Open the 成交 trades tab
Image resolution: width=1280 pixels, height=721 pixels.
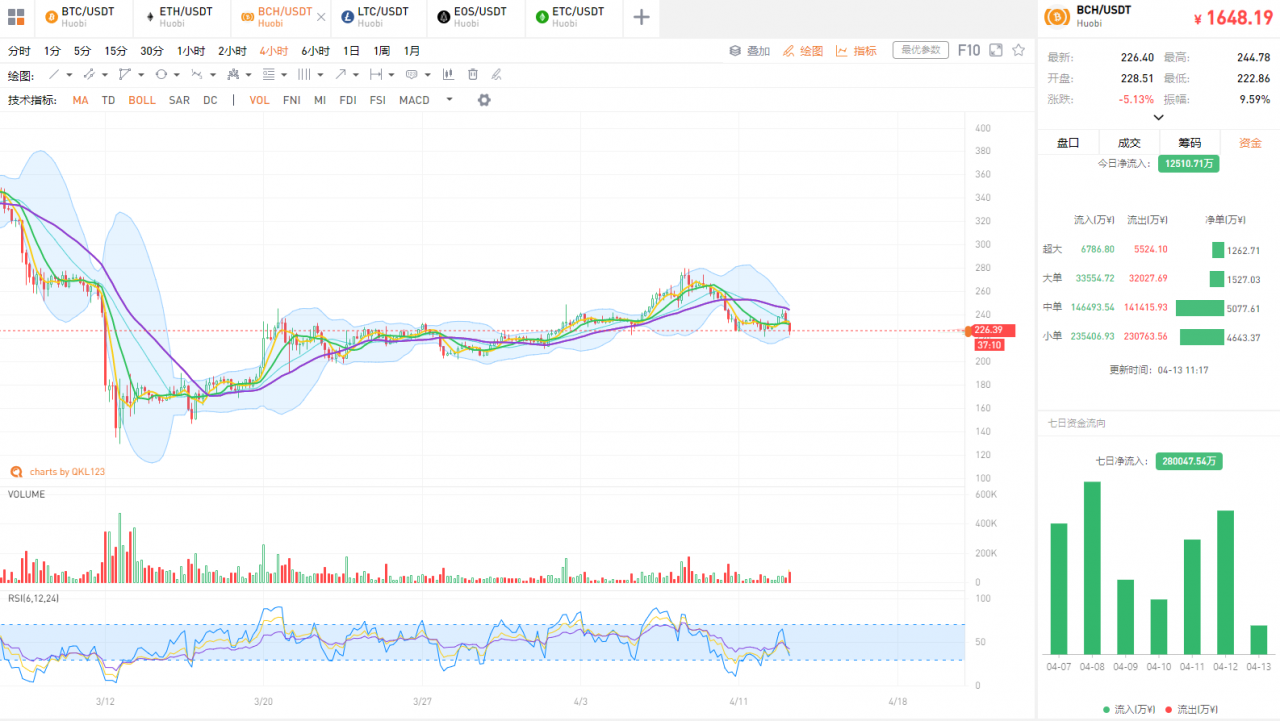[1129, 143]
